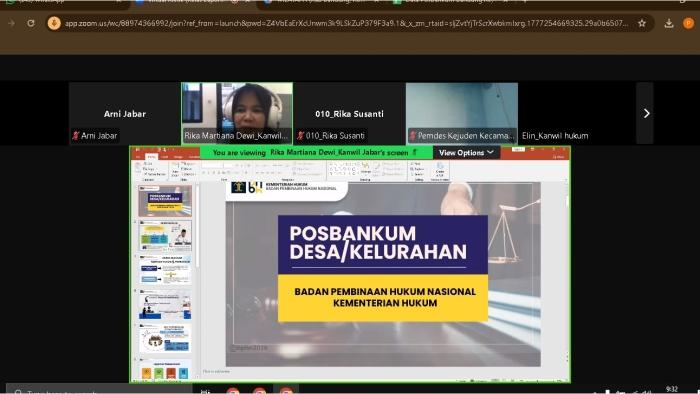Screen dimensions: 700x394
Task: Click the taskbar clock showing 9:32
Action: (x=671, y=390)
